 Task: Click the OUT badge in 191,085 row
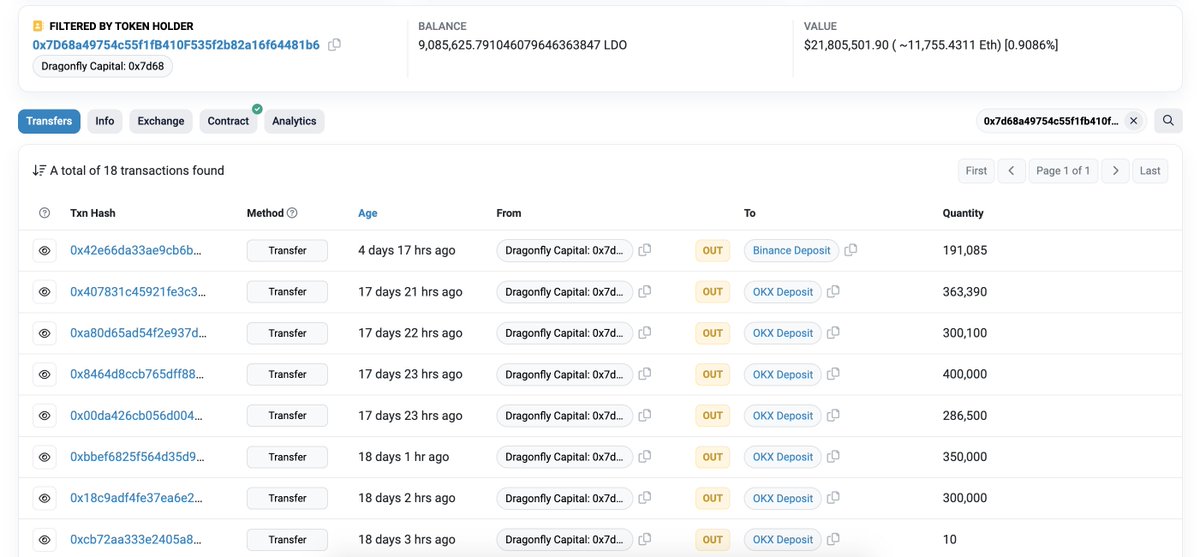click(x=712, y=250)
